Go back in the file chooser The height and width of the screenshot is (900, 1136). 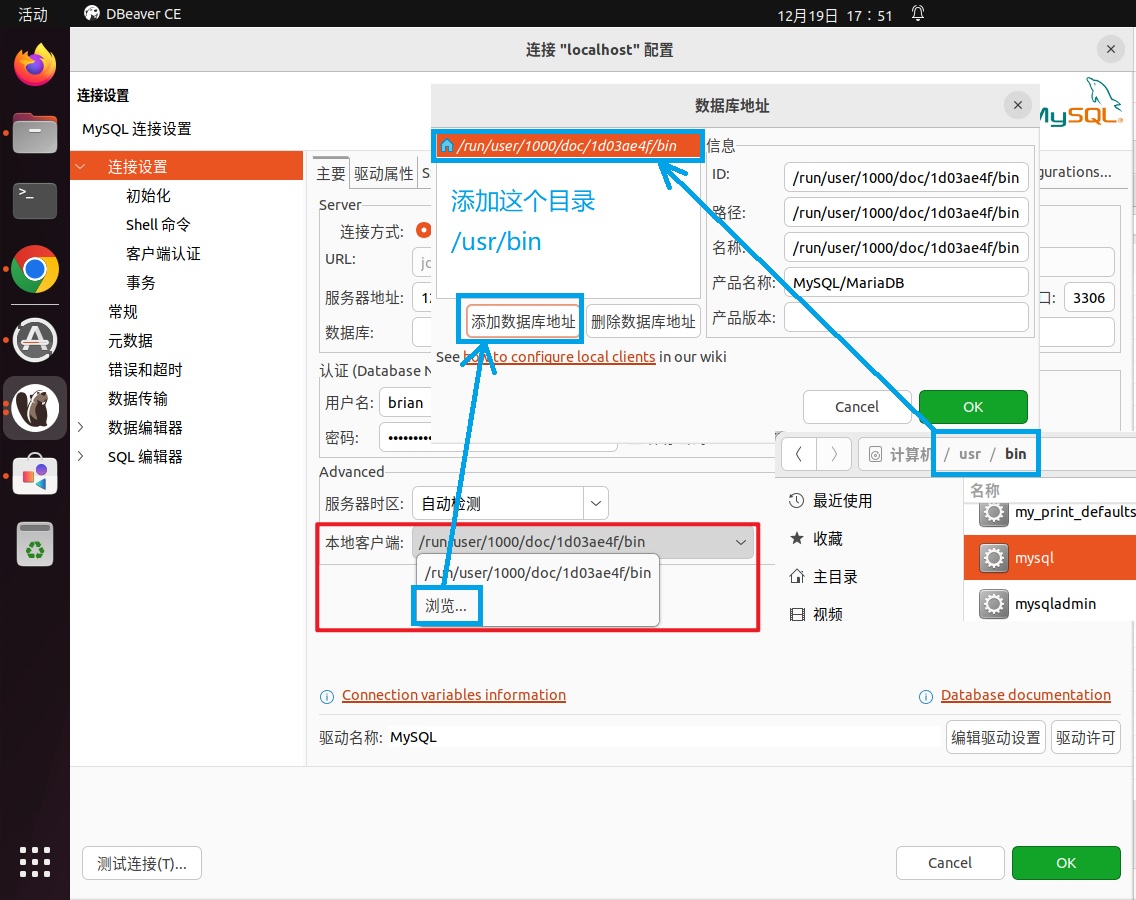(798, 454)
